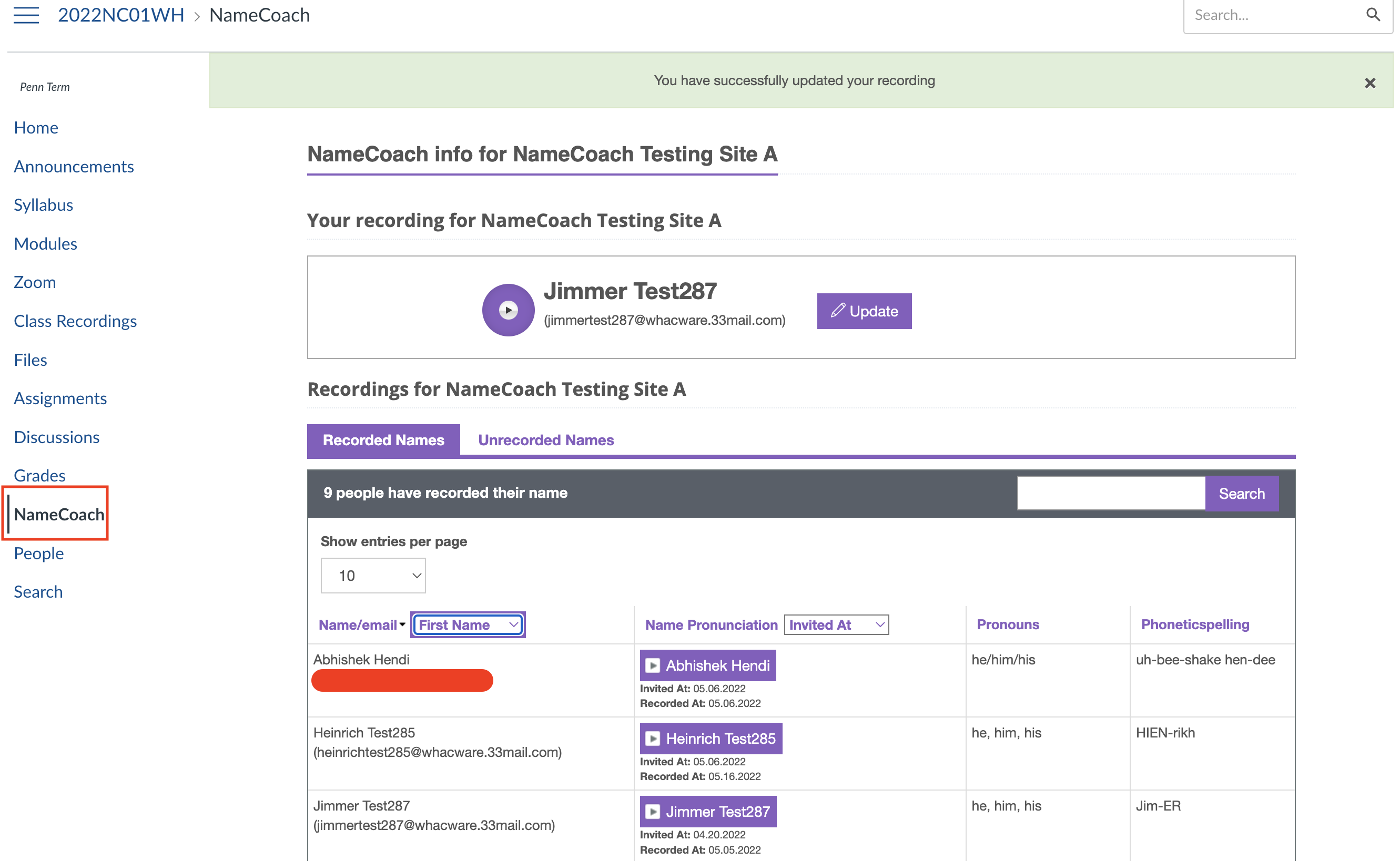Expand the First Name sort dropdown
This screenshot has width=1400, height=861.
click(468, 624)
